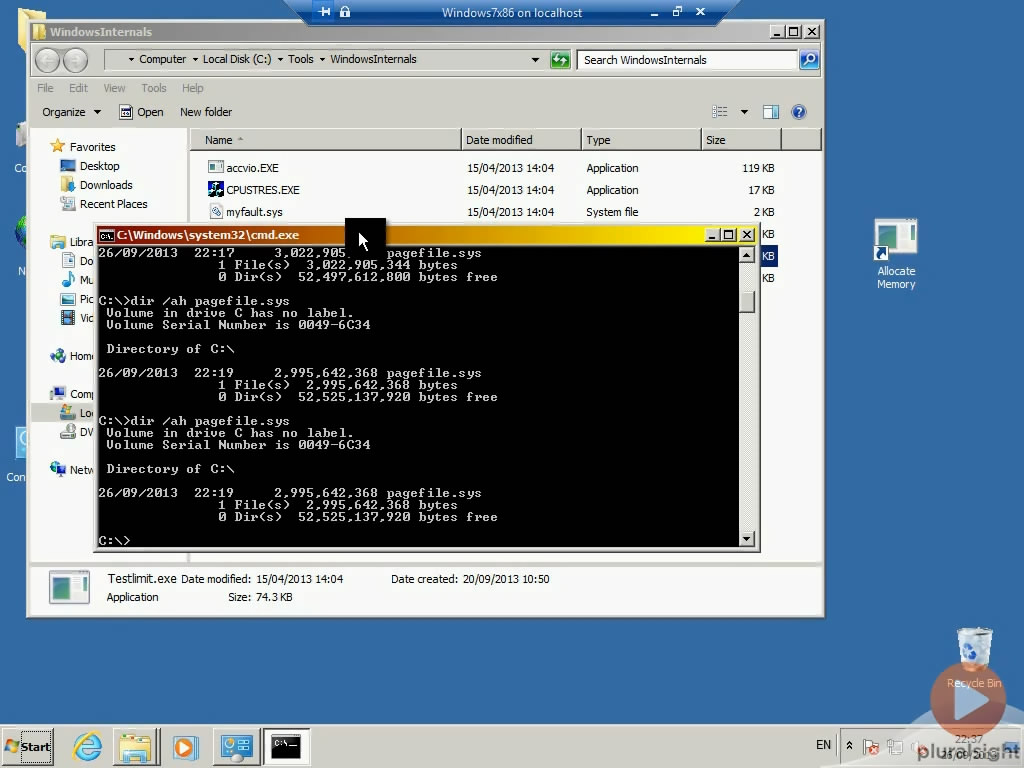Go back in Explorer navigation
The width and height of the screenshot is (1024, 768).
coord(47,60)
